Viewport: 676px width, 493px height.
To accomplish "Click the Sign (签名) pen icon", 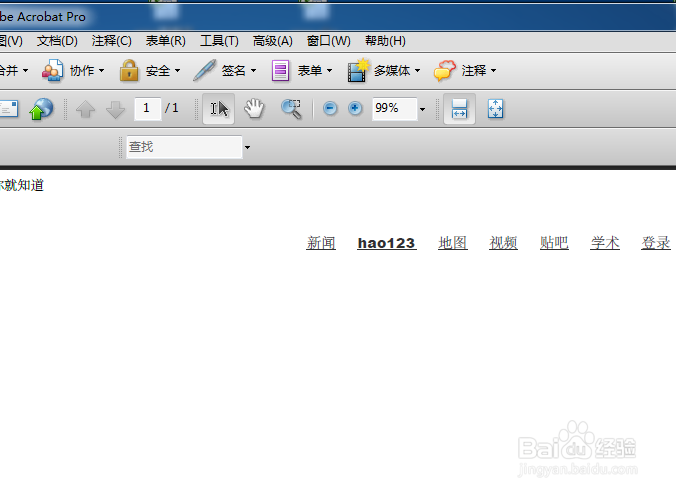I will 204,70.
